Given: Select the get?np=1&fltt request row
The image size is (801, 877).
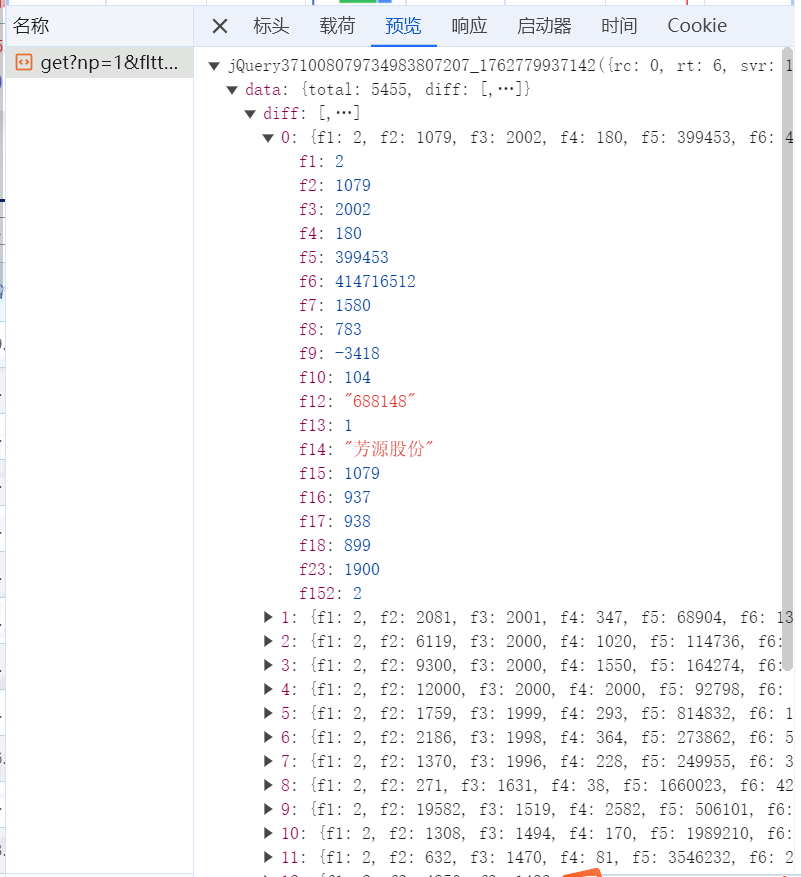Looking at the screenshot, I should [100, 62].
